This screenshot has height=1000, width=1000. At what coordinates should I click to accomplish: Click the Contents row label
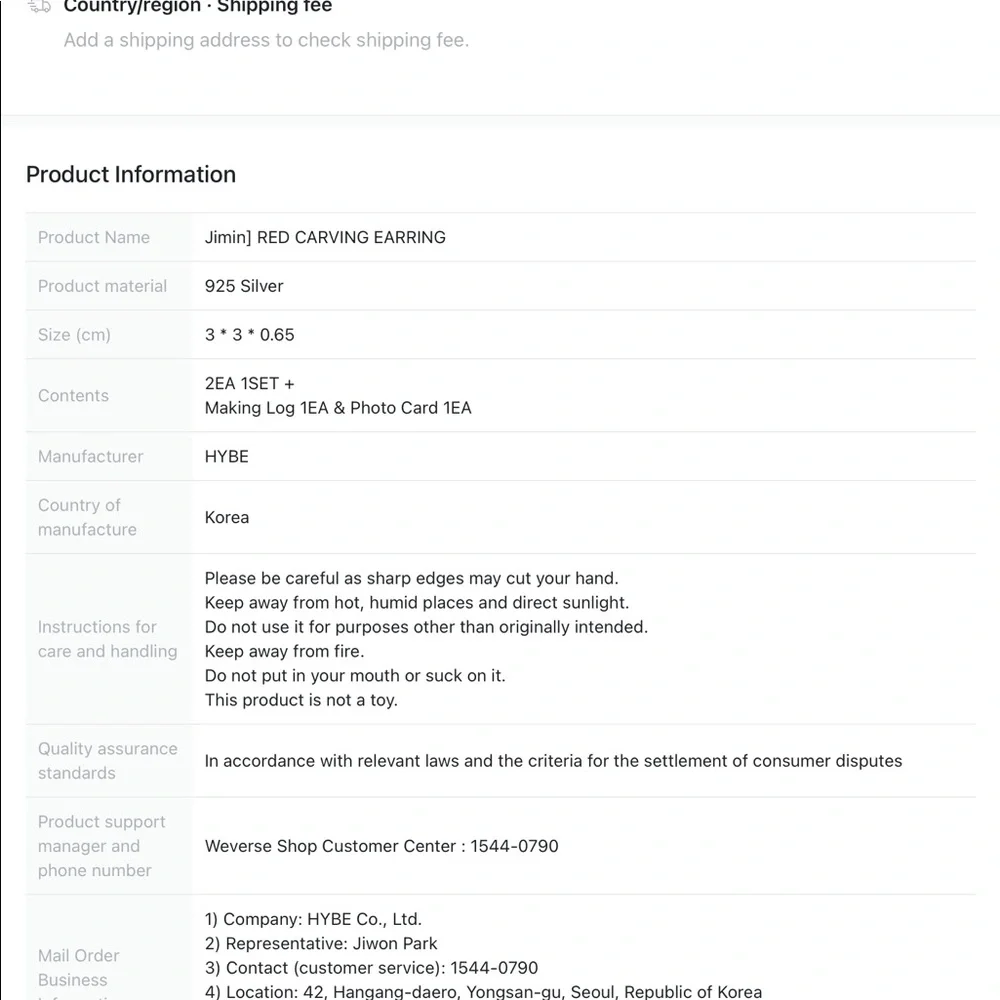pos(73,396)
